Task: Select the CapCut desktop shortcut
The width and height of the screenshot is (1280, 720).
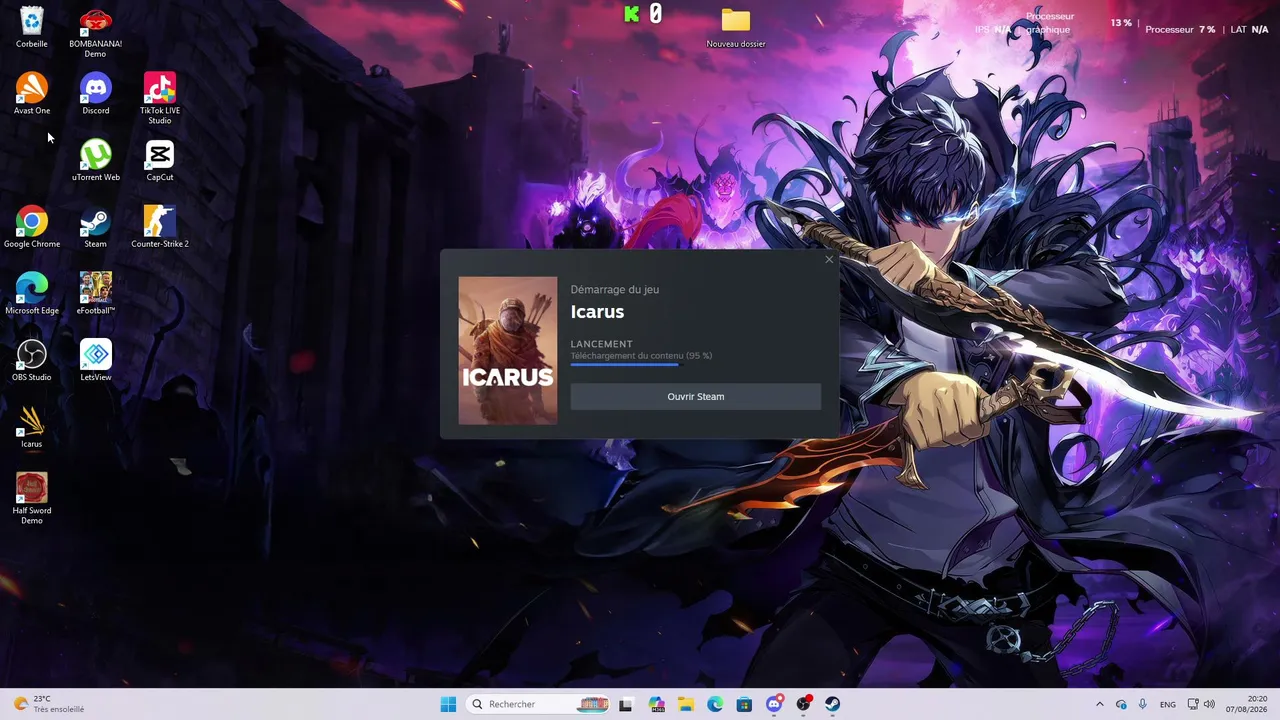Action: coord(160,161)
